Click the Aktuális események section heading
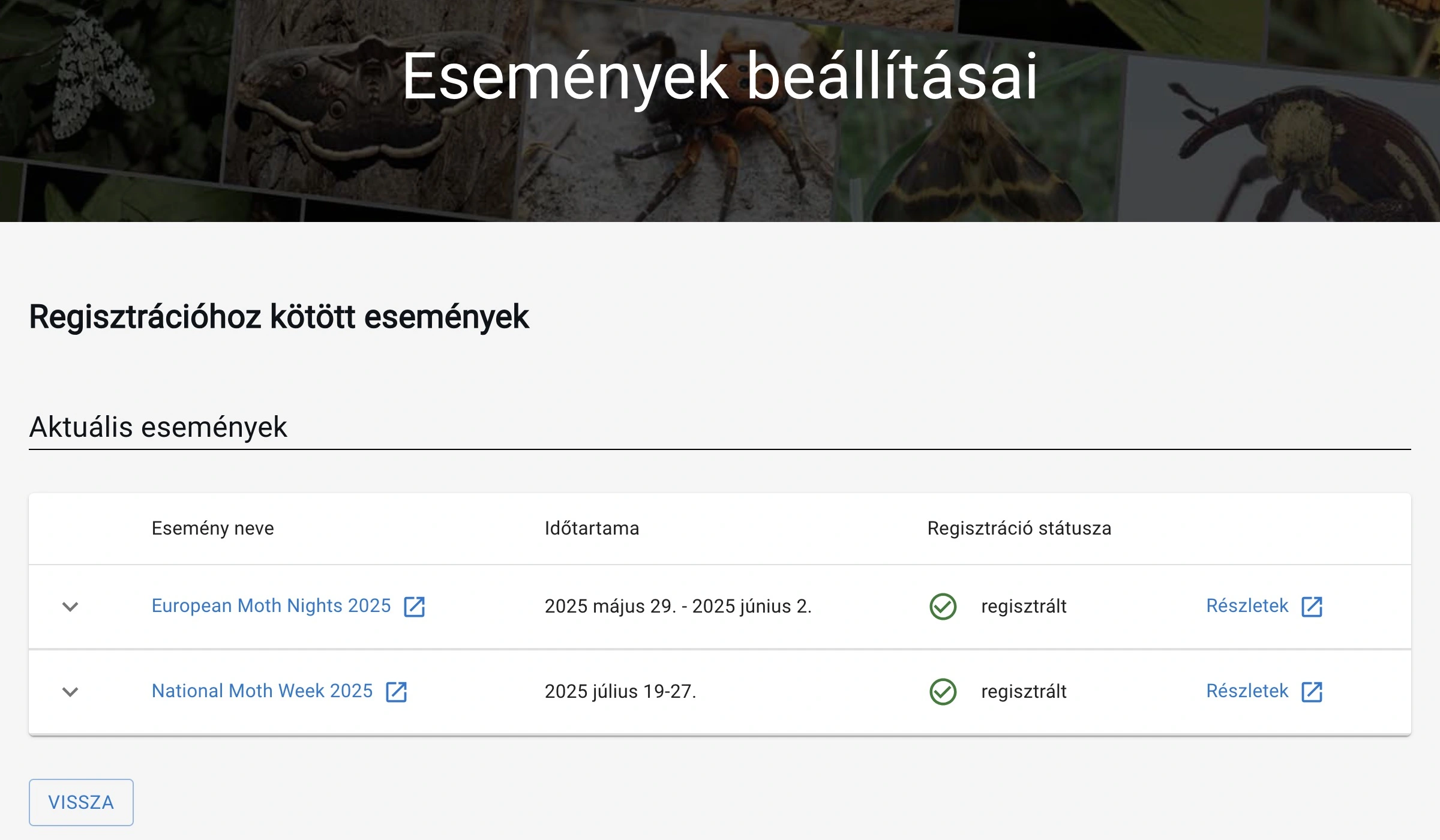The height and width of the screenshot is (840, 1440). tap(159, 427)
